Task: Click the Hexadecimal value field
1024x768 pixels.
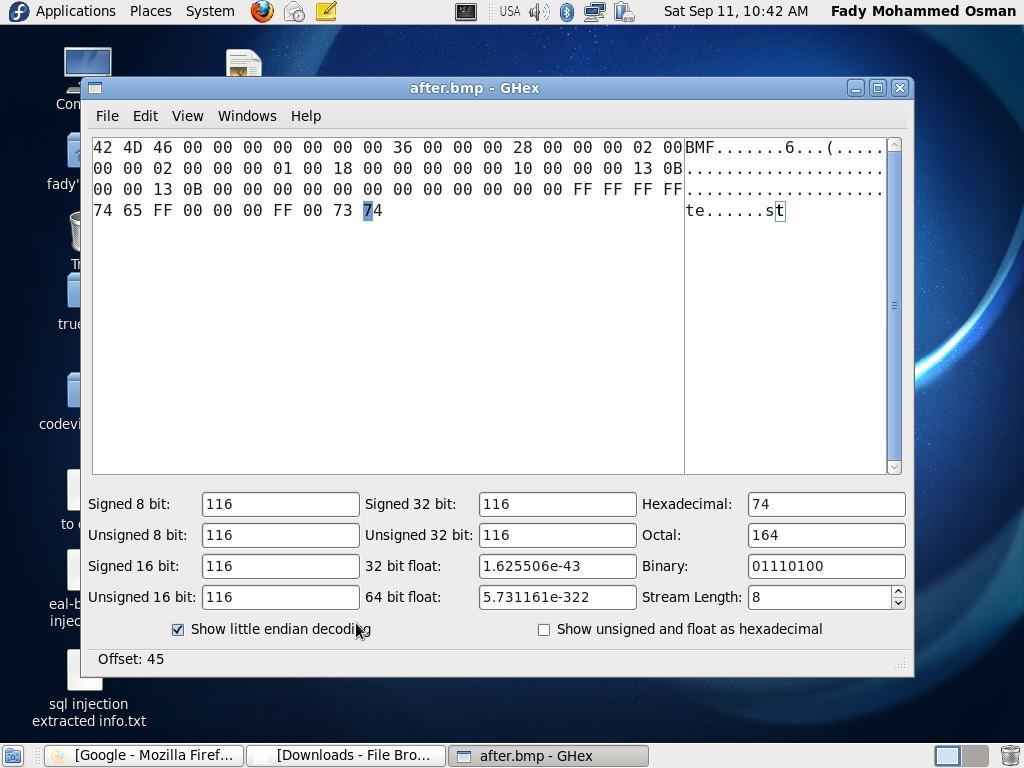Action: 826,504
